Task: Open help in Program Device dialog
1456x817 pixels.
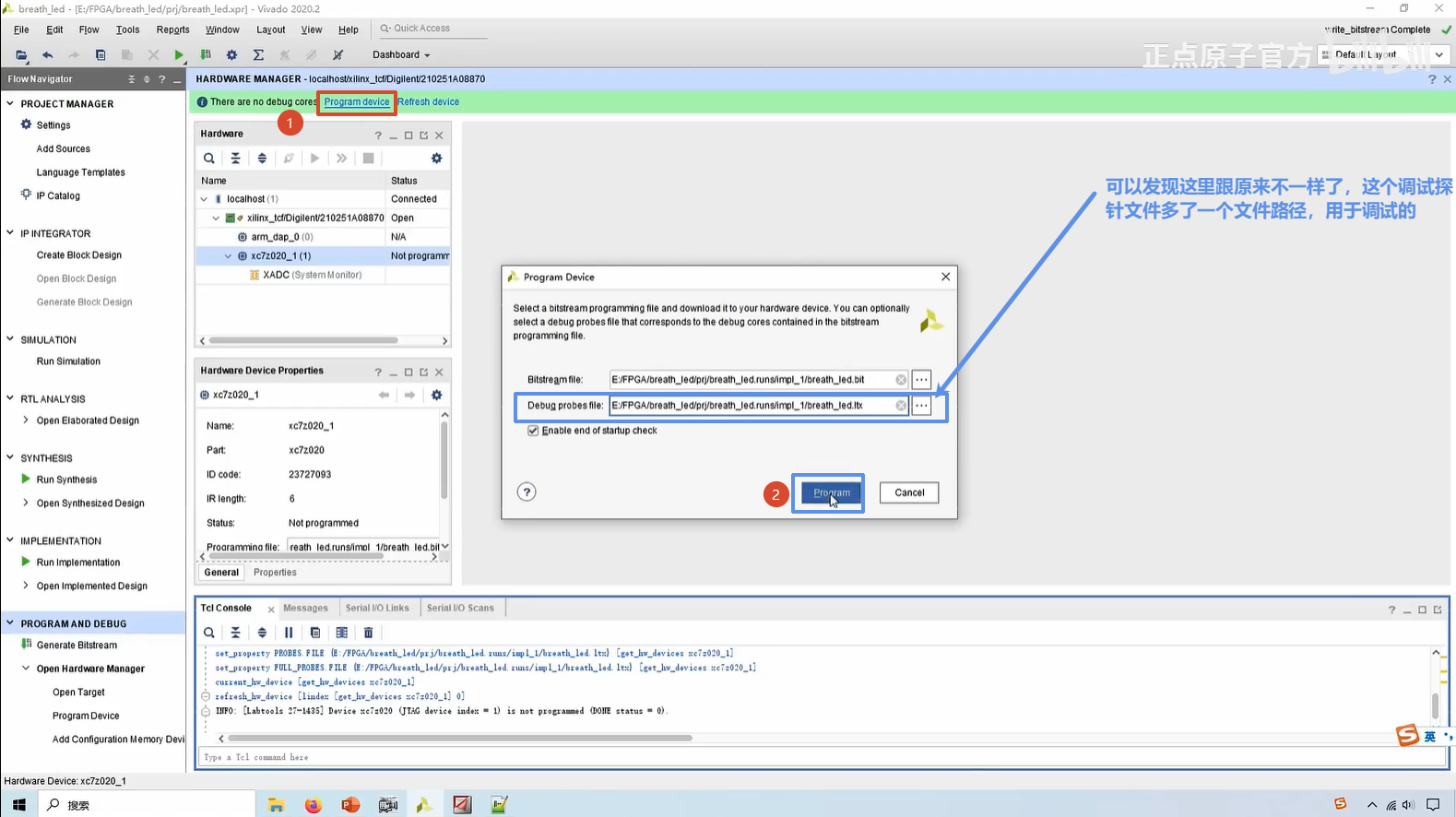Action: click(x=527, y=491)
